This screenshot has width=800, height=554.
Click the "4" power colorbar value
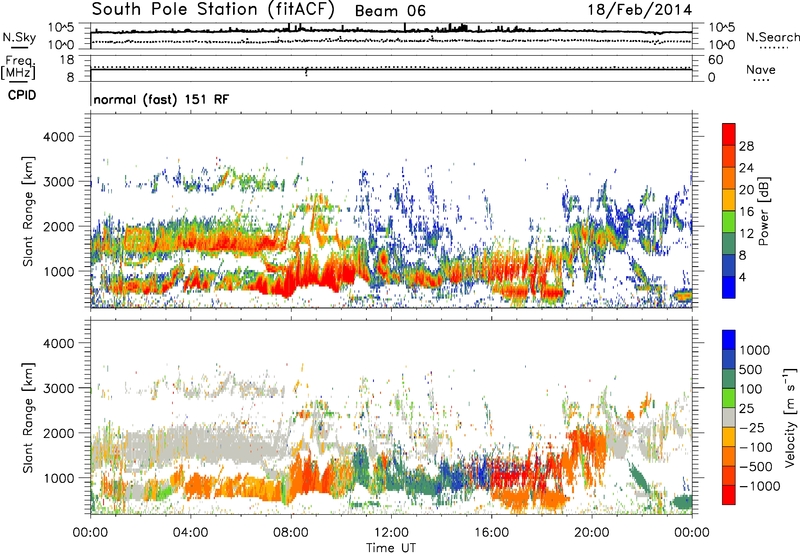(x=742, y=278)
